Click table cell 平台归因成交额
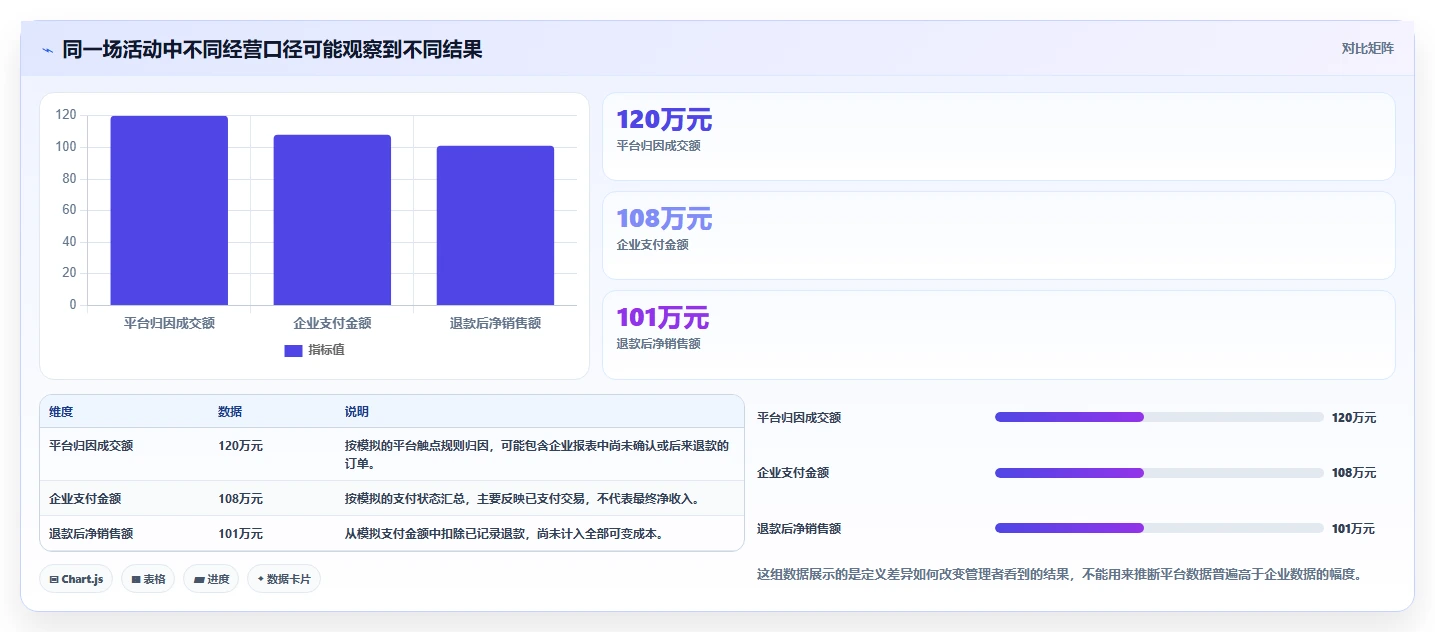Screen dimensions: 1435x632 pos(91,446)
